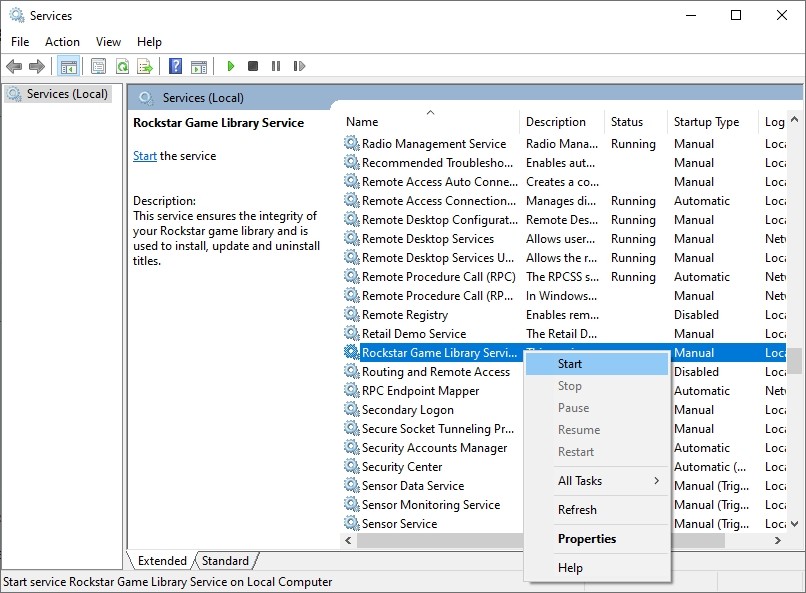Click gear icon beside Sensor Service
The image size is (806, 593).
pyautogui.click(x=352, y=524)
